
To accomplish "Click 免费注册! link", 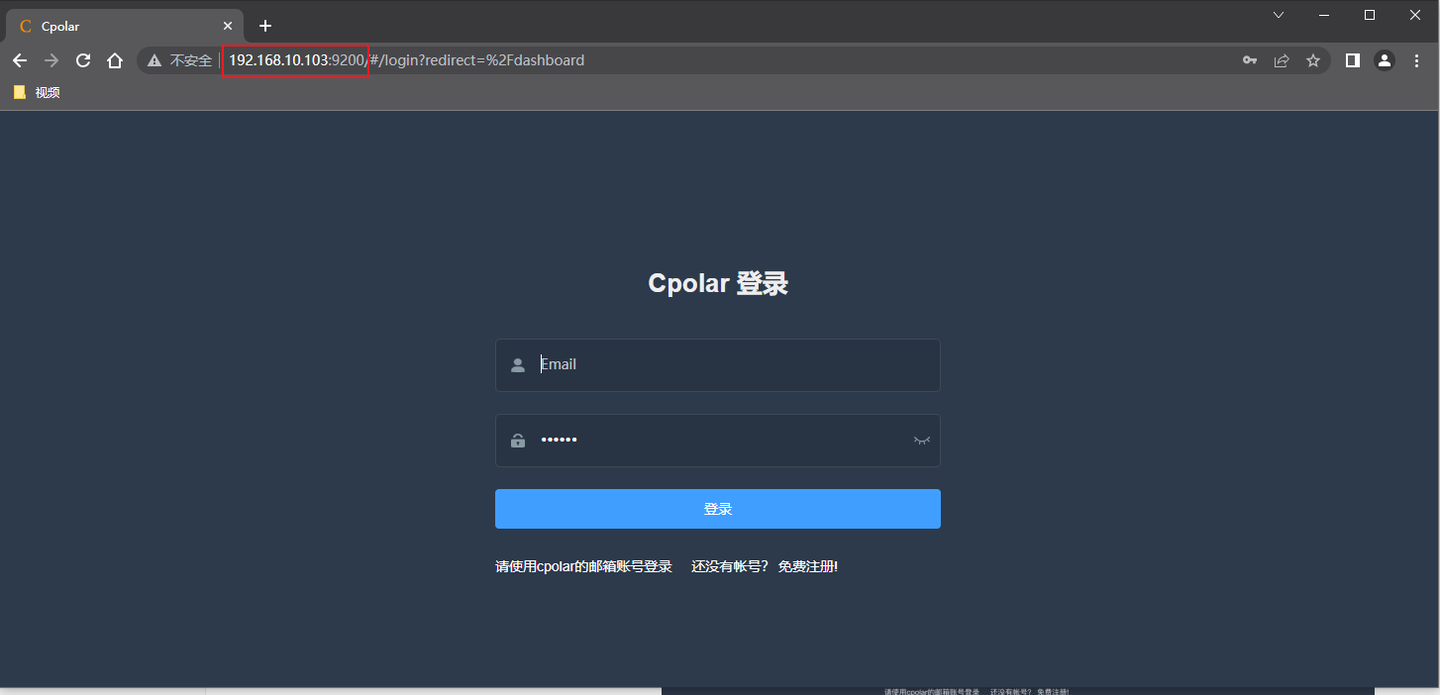I will [x=808, y=566].
